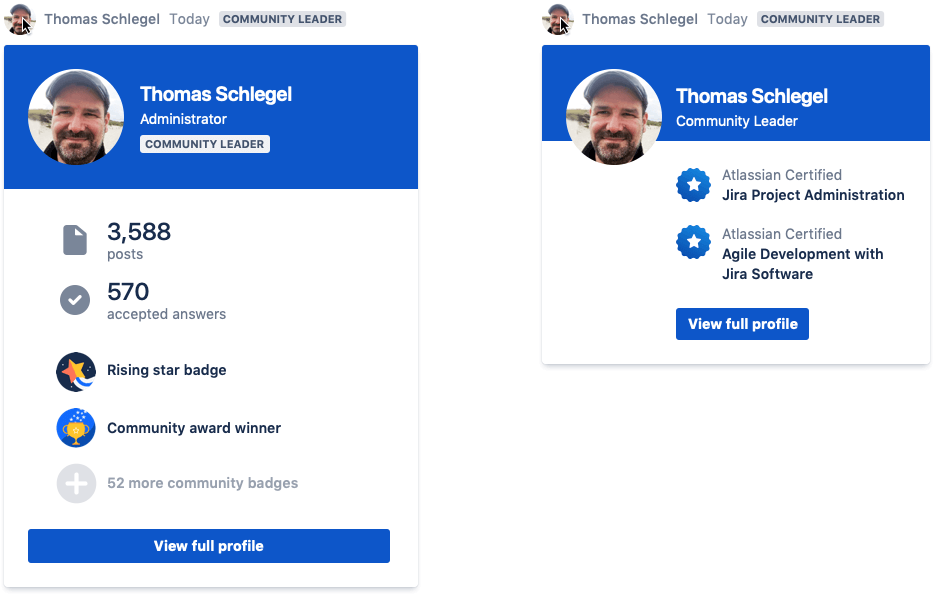Select the Community award winner label
This screenshot has width=934, height=595.
[194, 428]
